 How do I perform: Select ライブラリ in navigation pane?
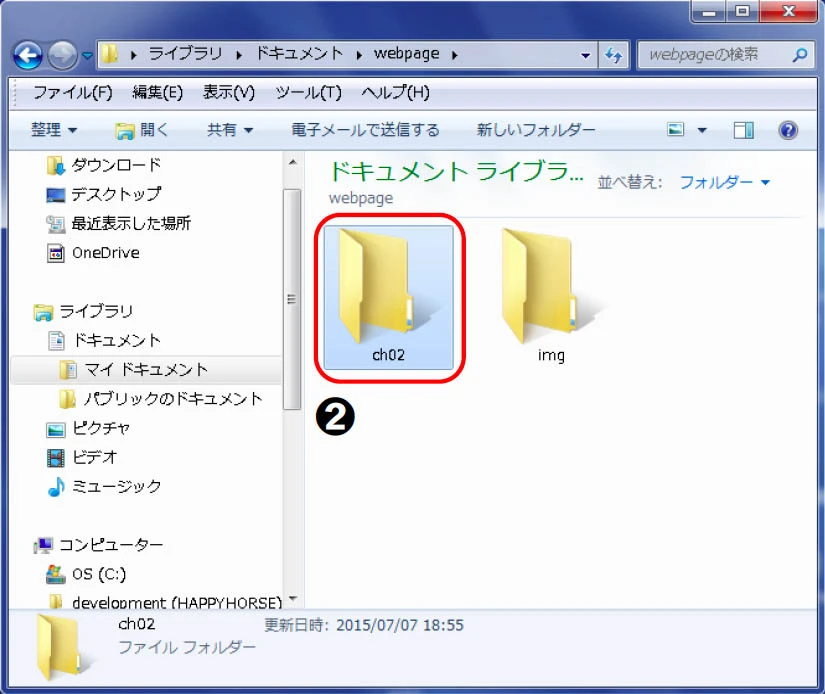click(x=95, y=311)
